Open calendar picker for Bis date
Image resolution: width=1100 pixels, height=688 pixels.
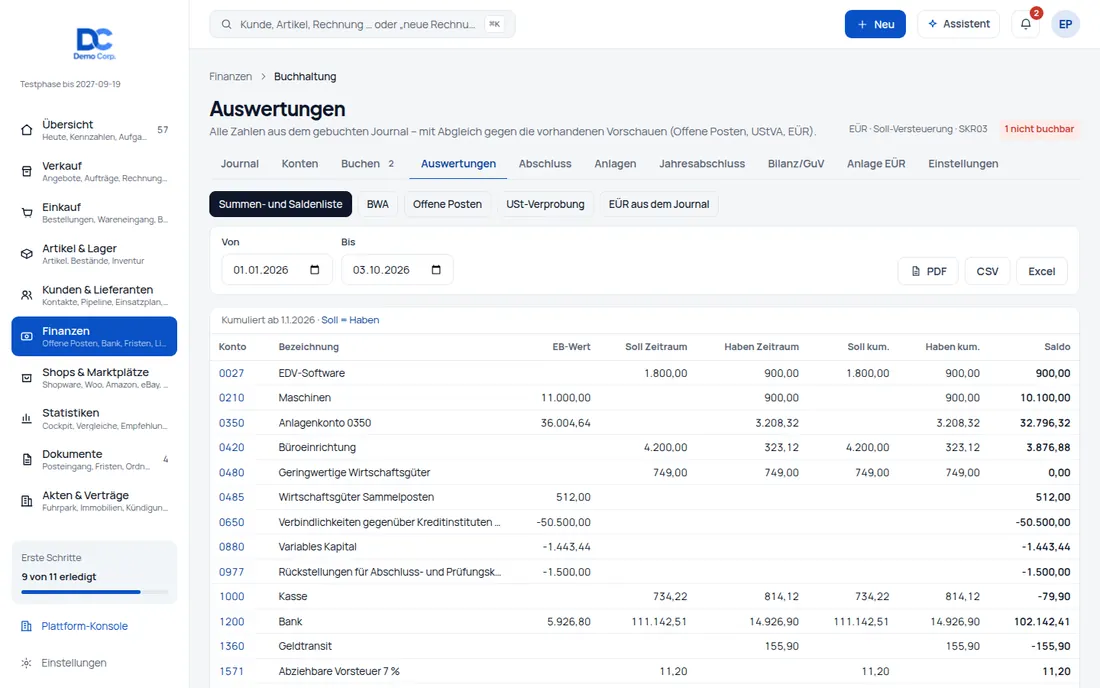click(436, 270)
